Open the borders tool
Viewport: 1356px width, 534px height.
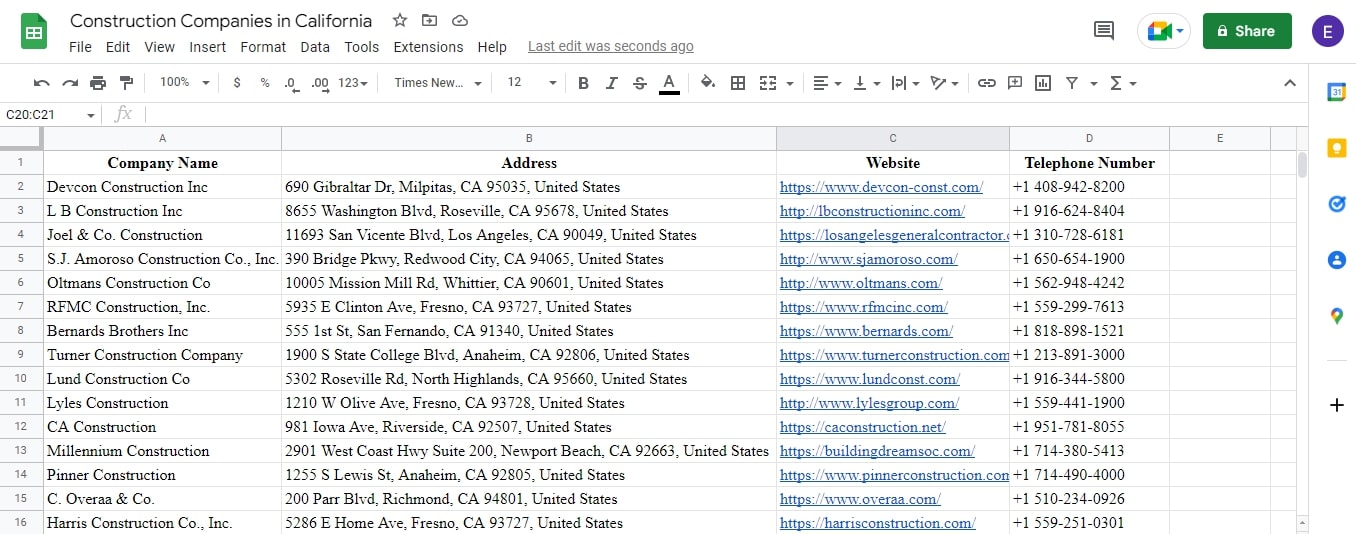pos(738,83)
